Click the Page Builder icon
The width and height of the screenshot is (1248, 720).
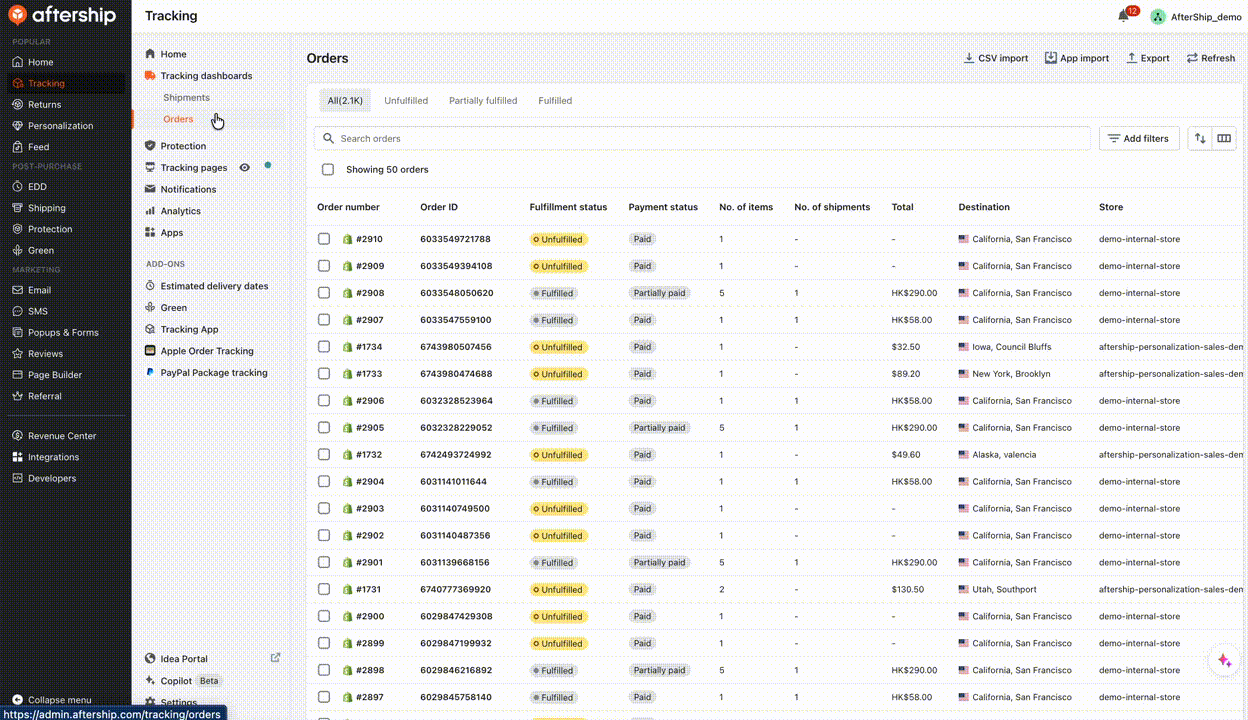pyautogui.click(x=18, y=375)
